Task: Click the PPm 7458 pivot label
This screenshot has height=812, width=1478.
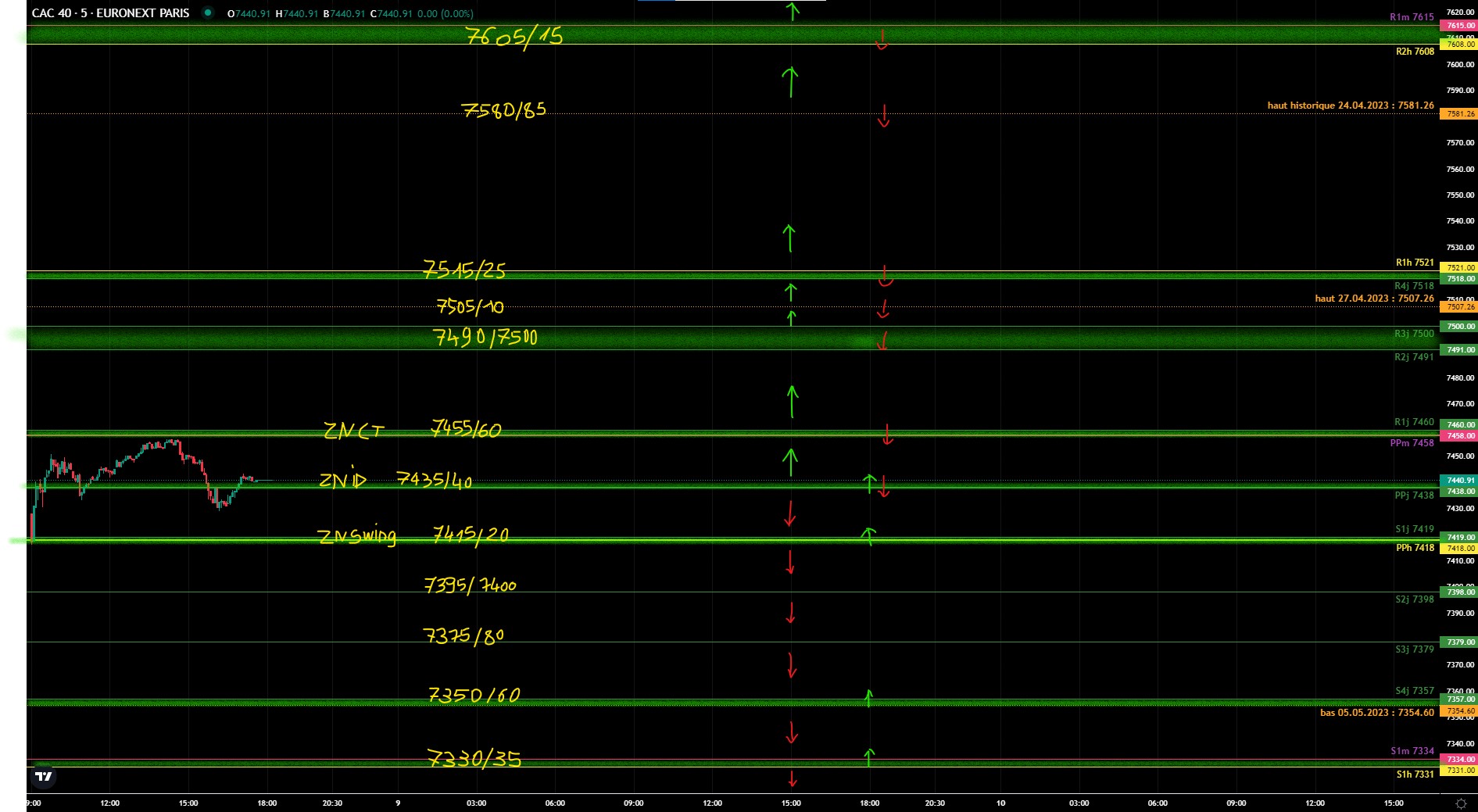Action: pos(1412,442)
